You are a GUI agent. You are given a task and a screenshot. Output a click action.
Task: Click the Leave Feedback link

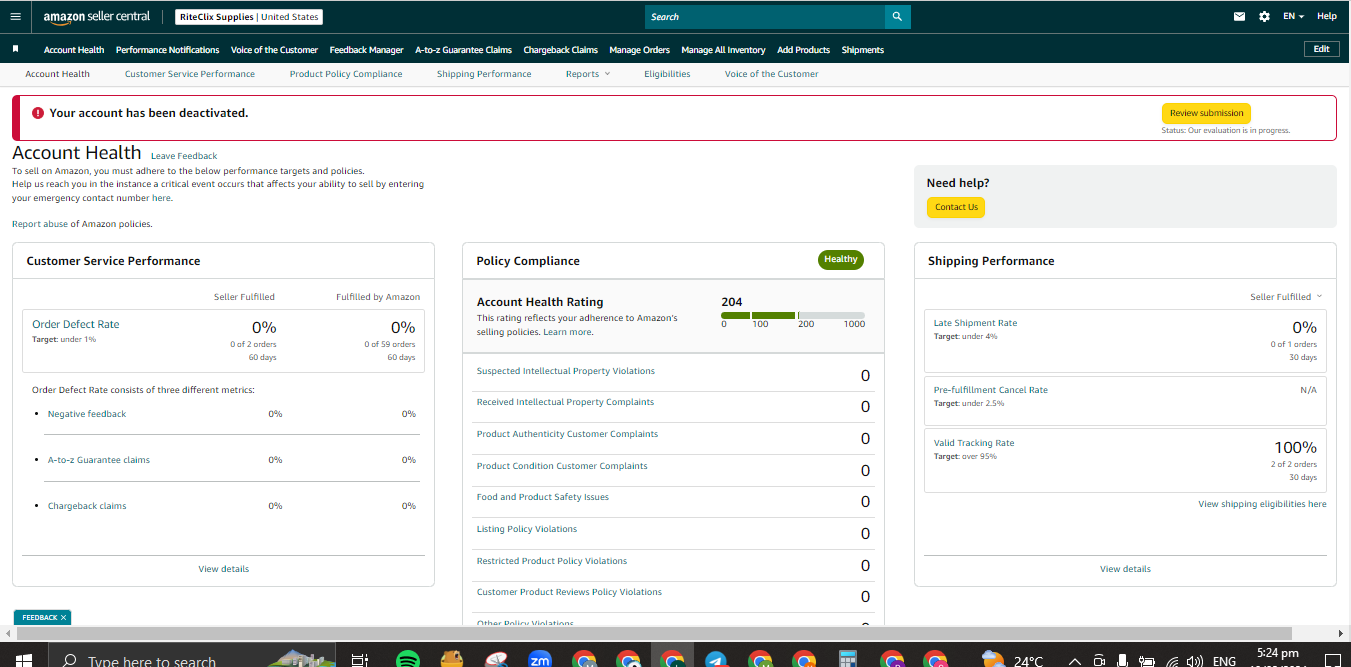click(x=184, y=156)
